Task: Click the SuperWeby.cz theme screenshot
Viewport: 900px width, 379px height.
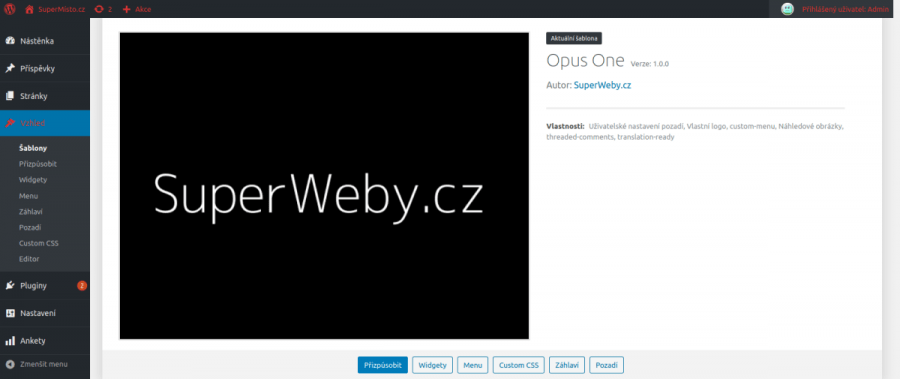Action: tap(324, 186)
